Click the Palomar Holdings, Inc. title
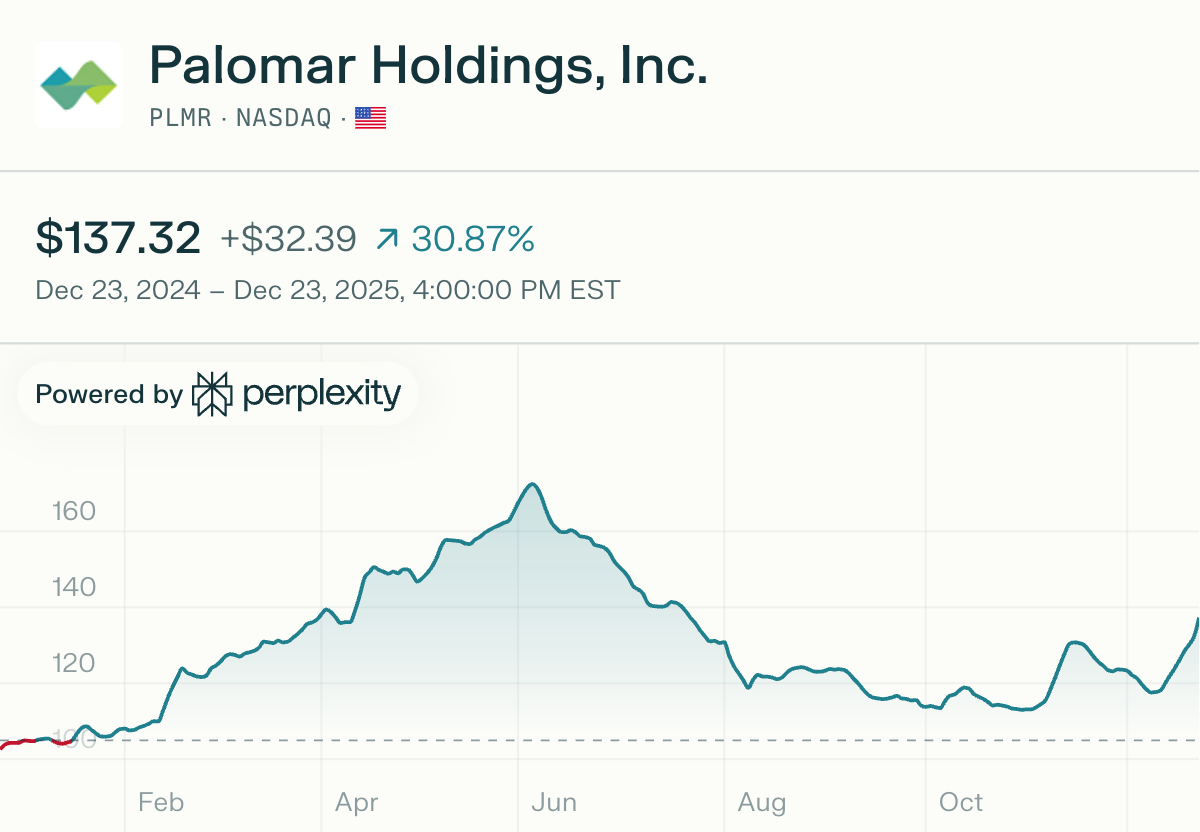Image resolution: width=1200 pixels, height=832 pixels. click(x=428, y=67)
